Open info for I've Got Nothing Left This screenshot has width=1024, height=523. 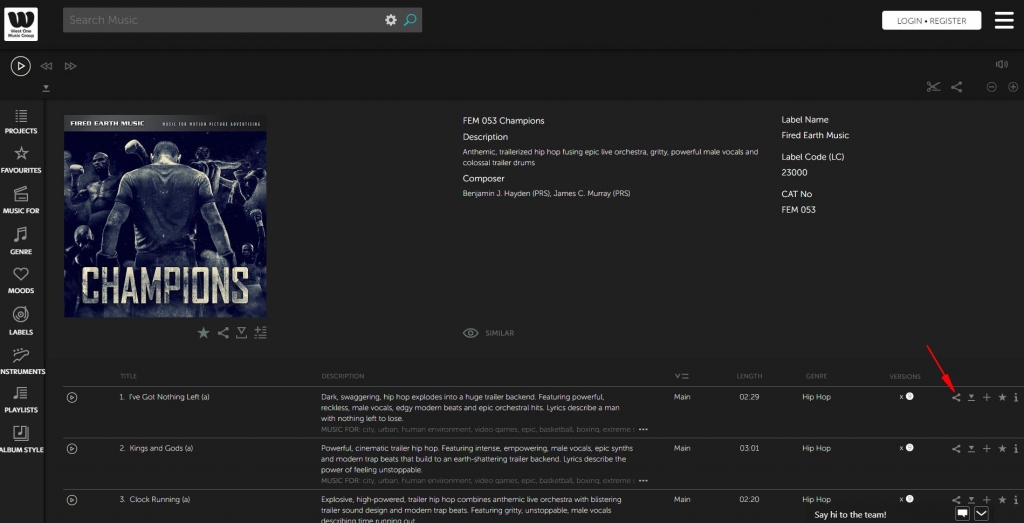pos(1016,397)
